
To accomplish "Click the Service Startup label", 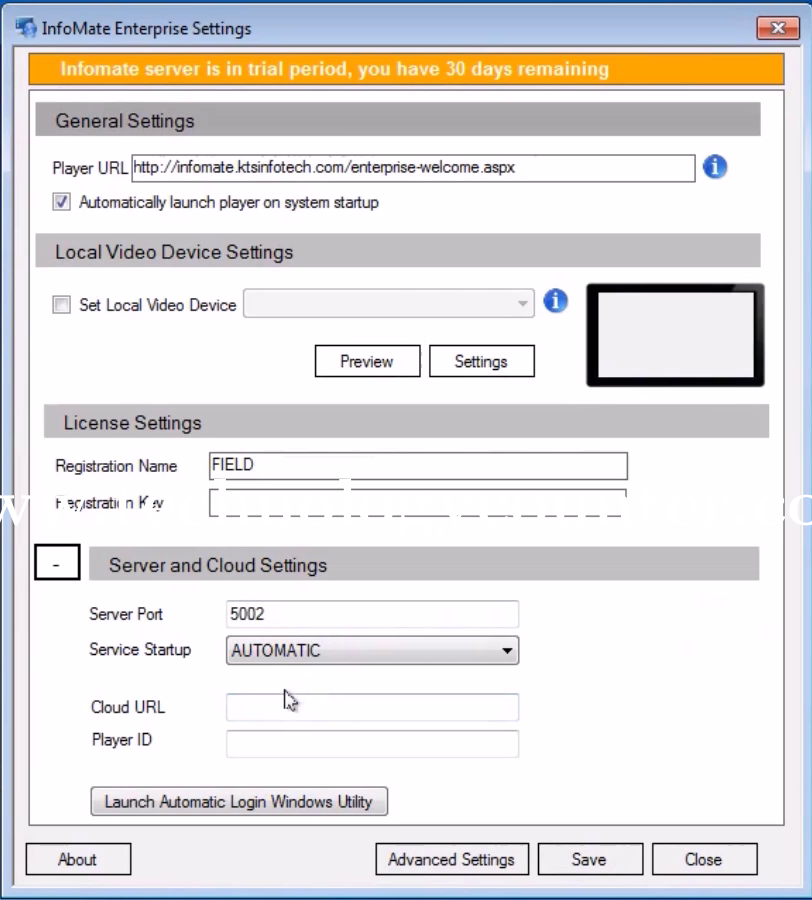I will [140, 650].
